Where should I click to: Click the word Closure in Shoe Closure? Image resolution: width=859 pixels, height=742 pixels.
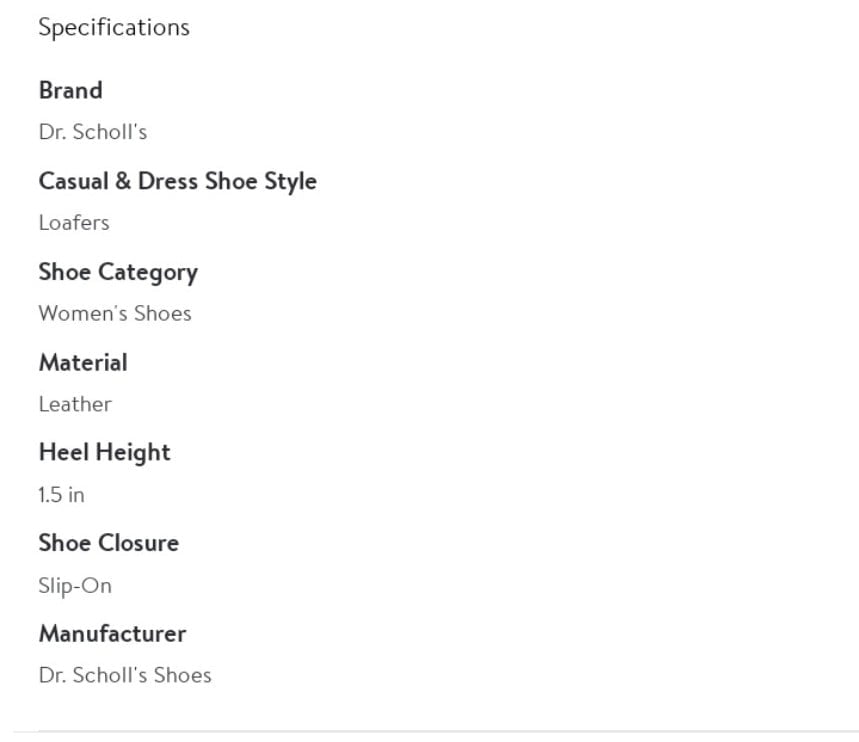tap(139, 543)
